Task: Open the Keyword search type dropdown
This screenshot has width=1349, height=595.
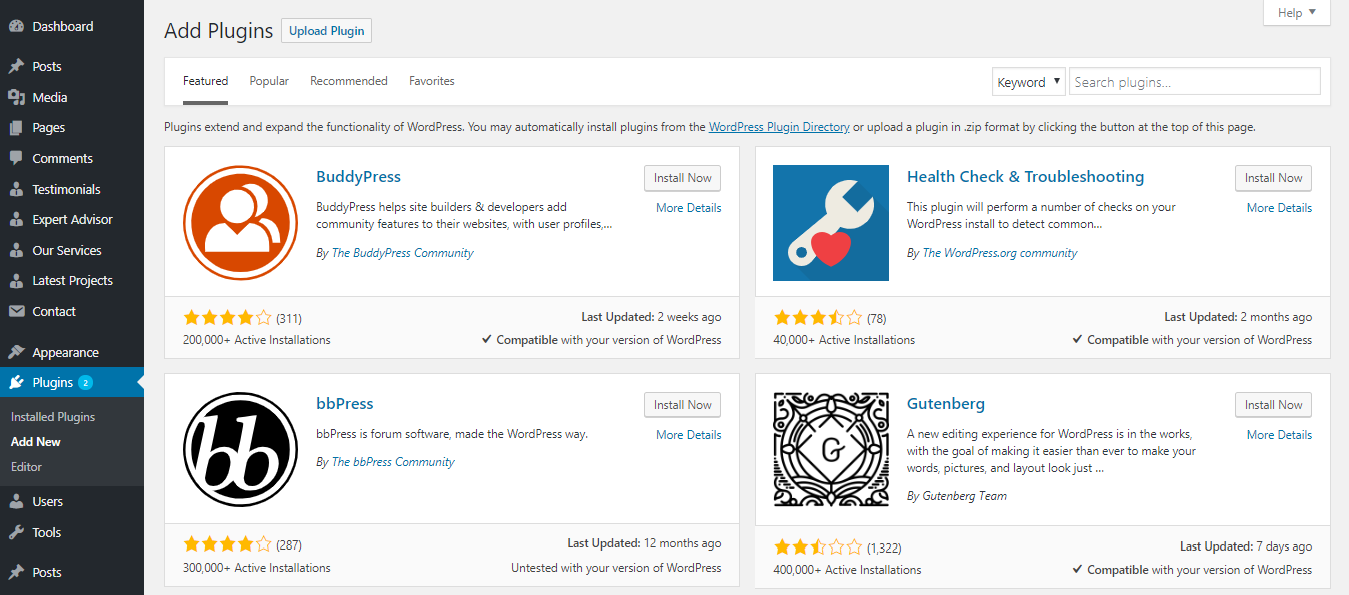Action: [x=1028, y=82]
